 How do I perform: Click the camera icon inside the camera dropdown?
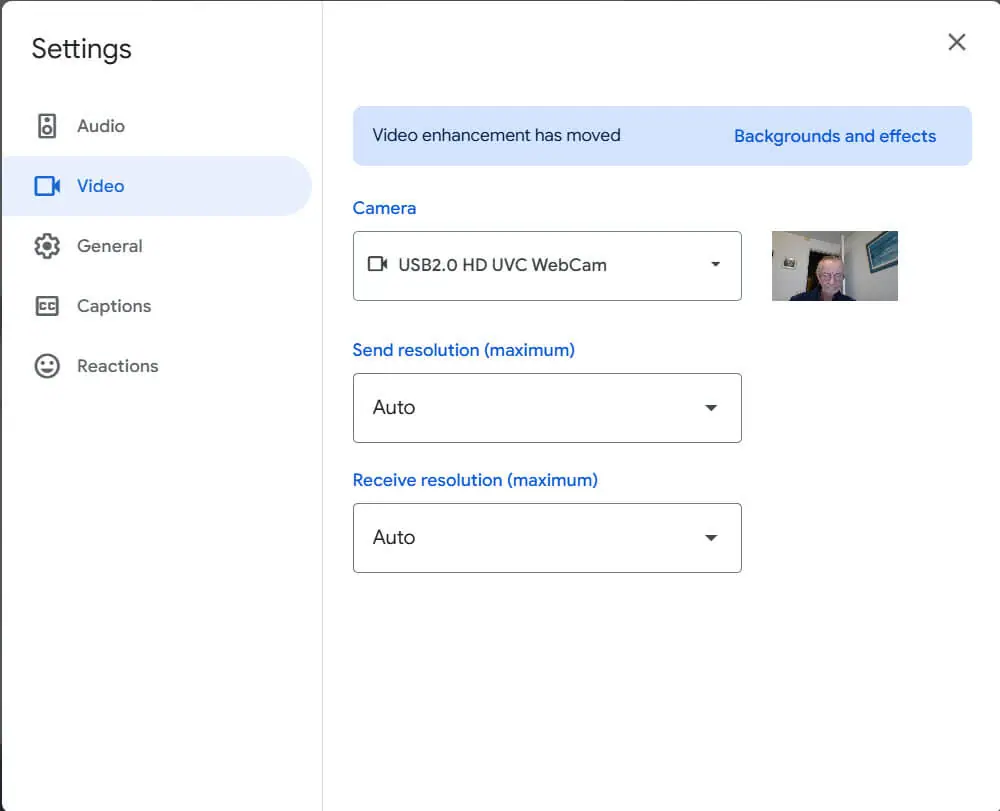378,264
